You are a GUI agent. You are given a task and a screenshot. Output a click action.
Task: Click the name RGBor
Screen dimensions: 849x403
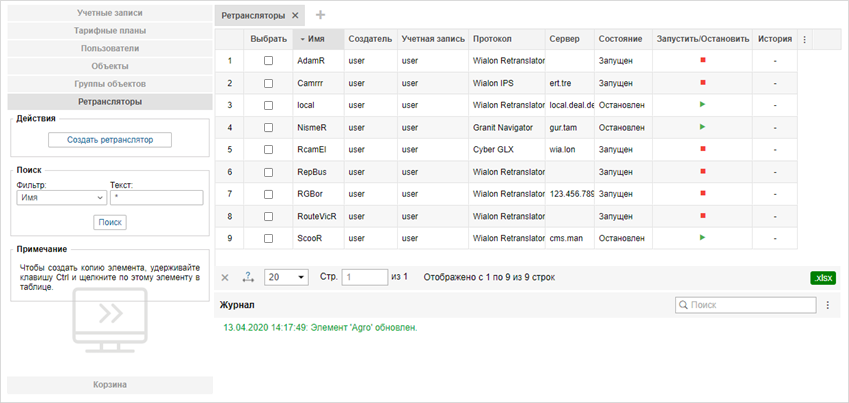310,194
